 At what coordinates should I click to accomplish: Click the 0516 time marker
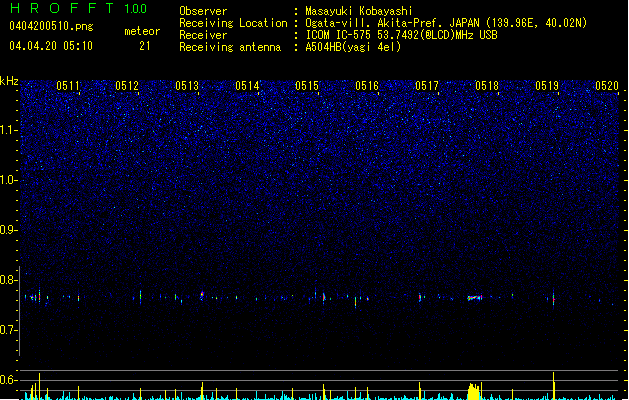[367, 86]
